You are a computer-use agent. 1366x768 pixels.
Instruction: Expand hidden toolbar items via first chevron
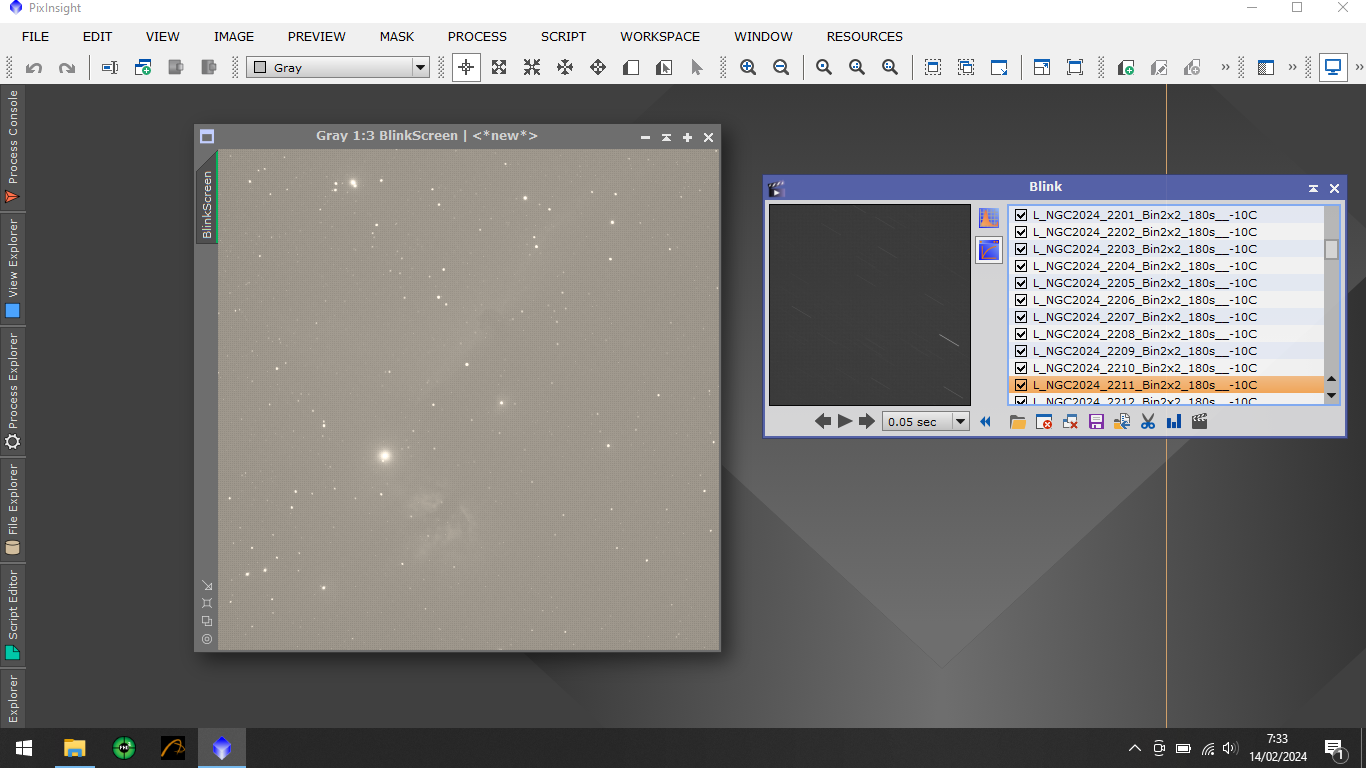click(x=1225, y=68)
